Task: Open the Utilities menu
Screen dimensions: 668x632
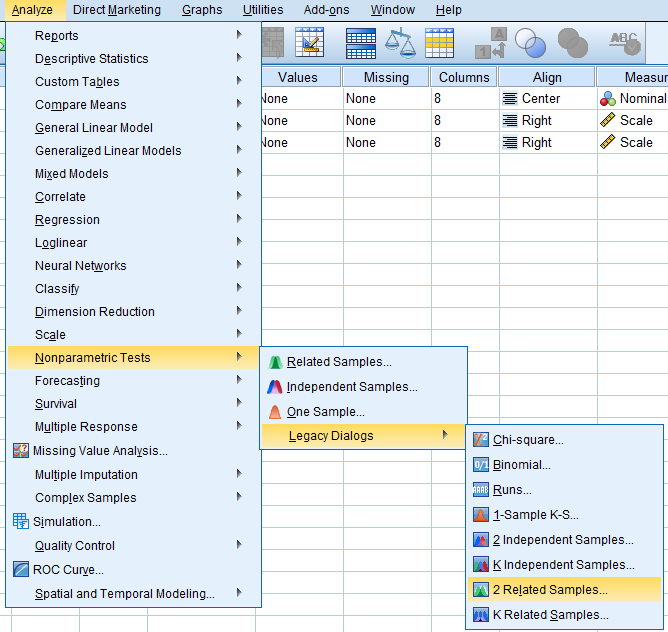Action: (263, 10)
